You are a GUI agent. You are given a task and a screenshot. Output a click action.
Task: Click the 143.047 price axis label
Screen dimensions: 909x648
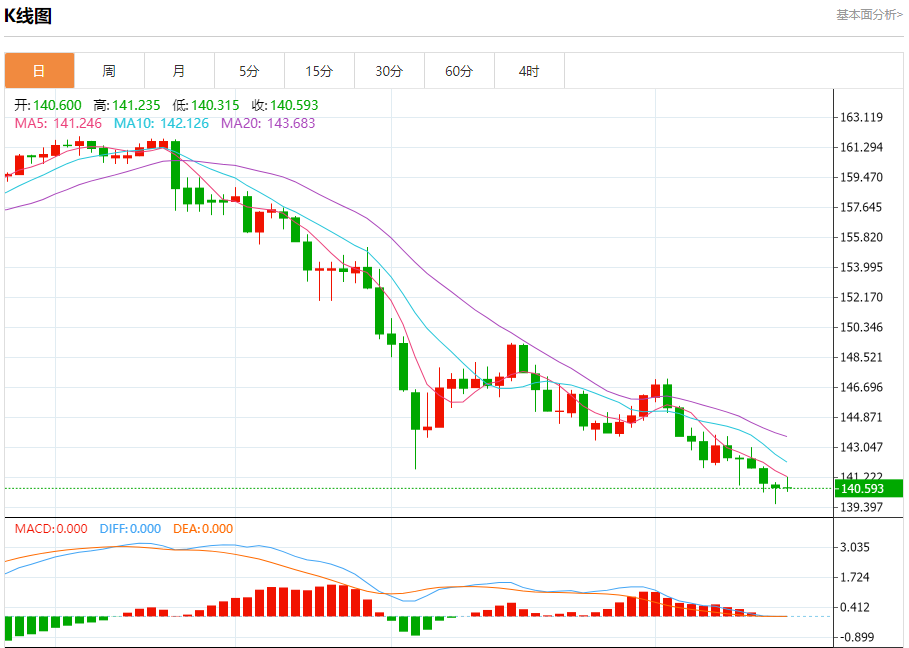861,447
